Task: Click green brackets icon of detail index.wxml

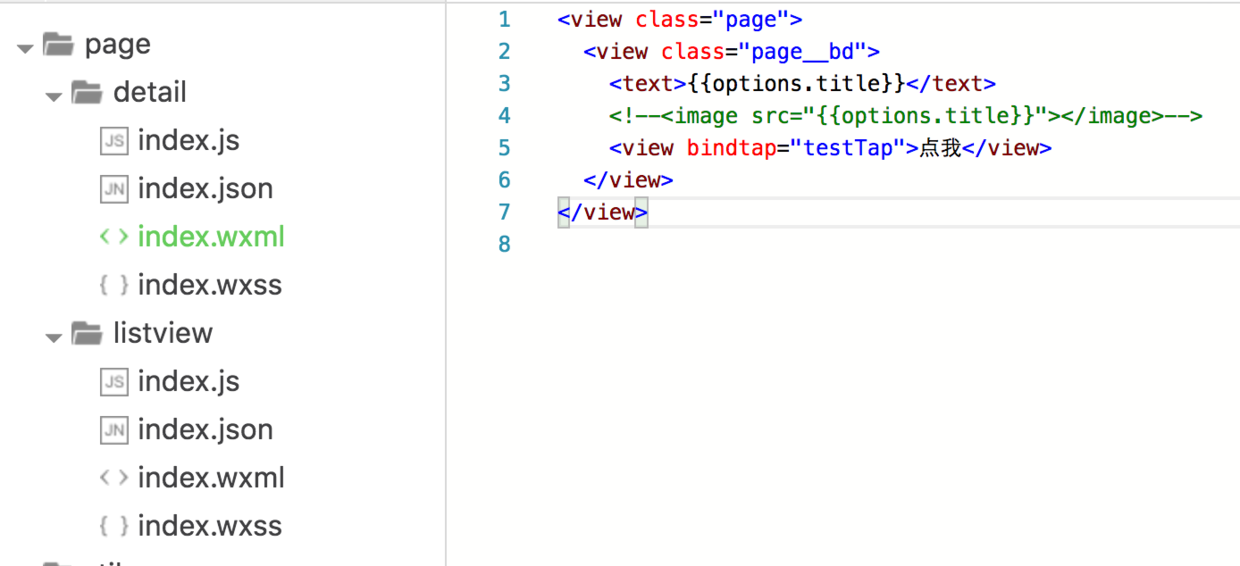Action: click(114, 237)
